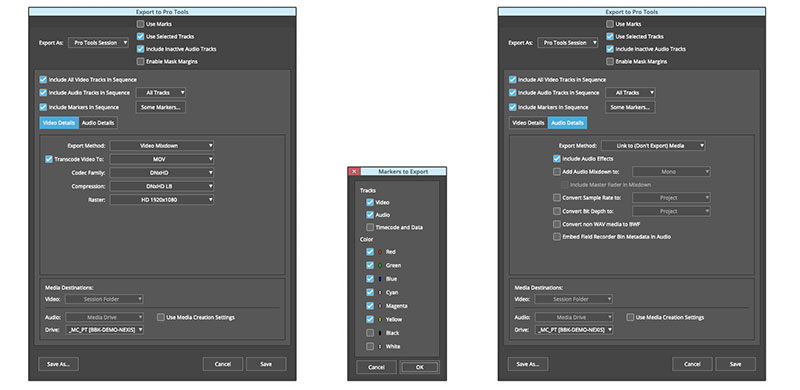Uncheck Include Markers in Sequence, right dialog

513,108
